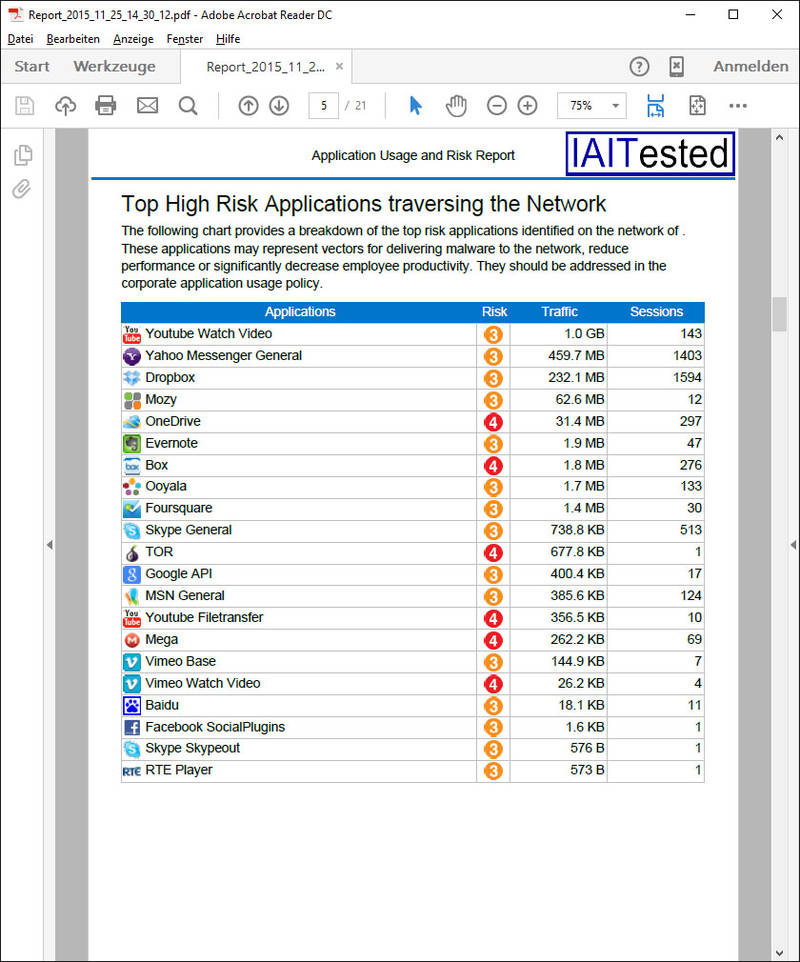800x962 pixels.
Task: Open the Datei menu
Action: click(x=20, y=39)
